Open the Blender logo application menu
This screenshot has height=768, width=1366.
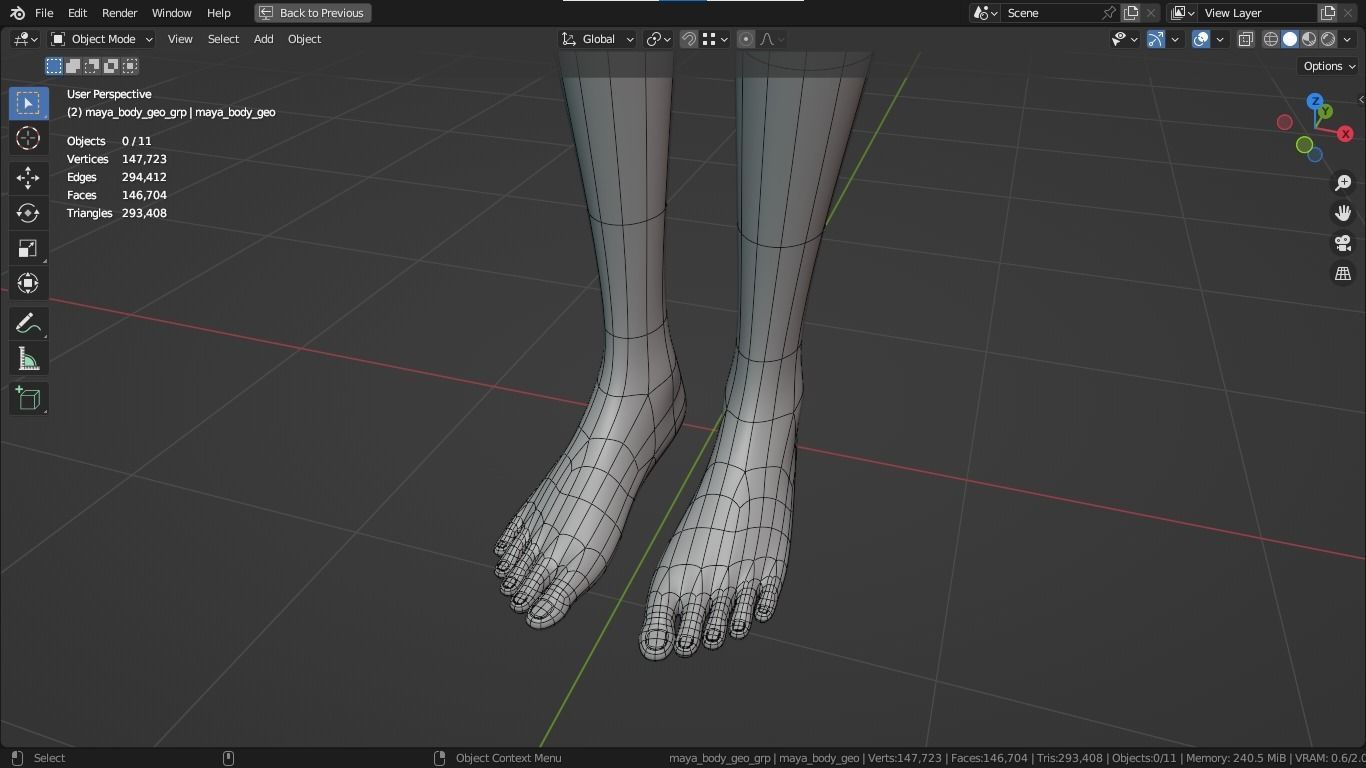(x=17, y=13)
